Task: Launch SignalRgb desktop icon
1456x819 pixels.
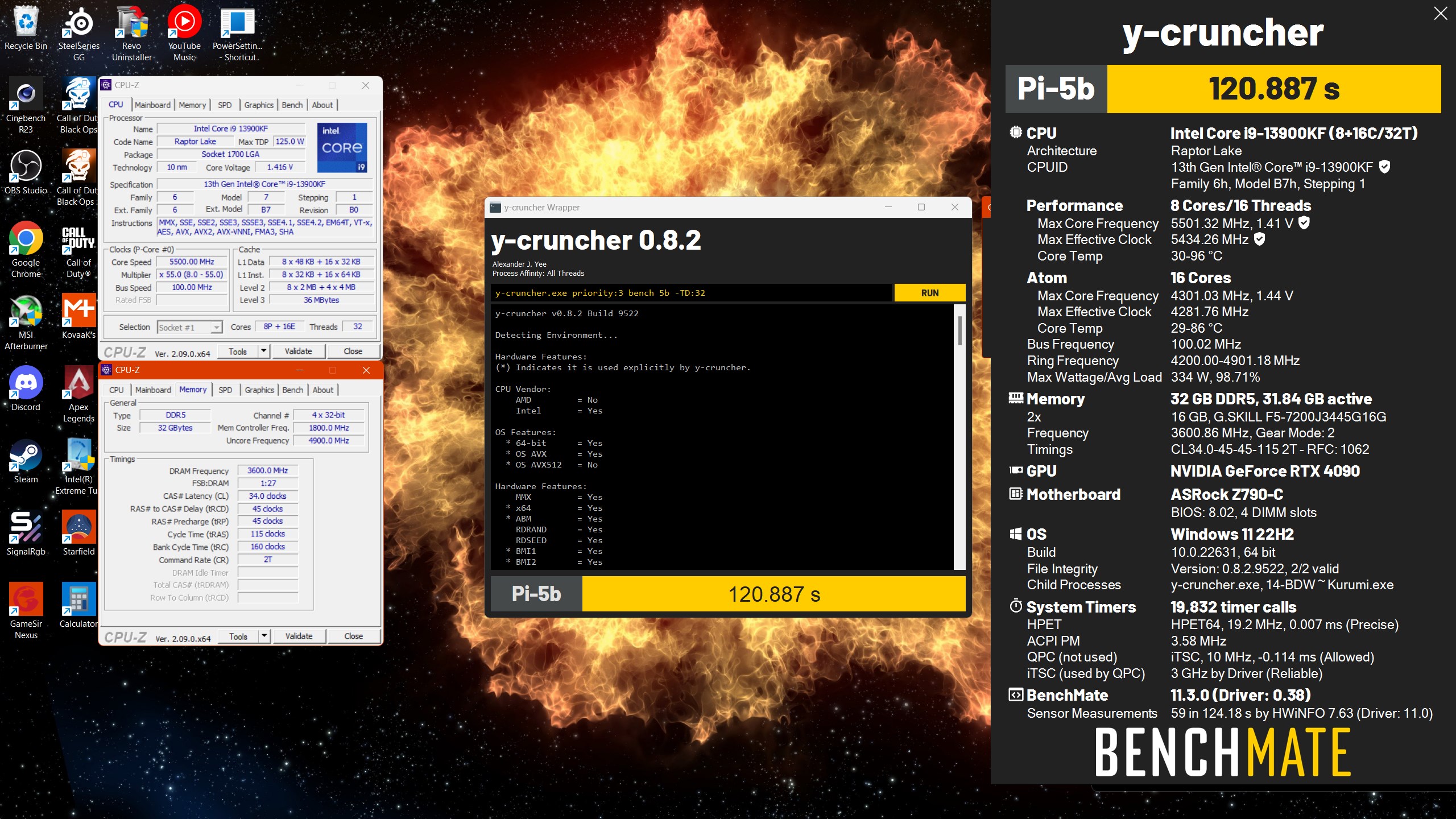Action: (26, 533)
